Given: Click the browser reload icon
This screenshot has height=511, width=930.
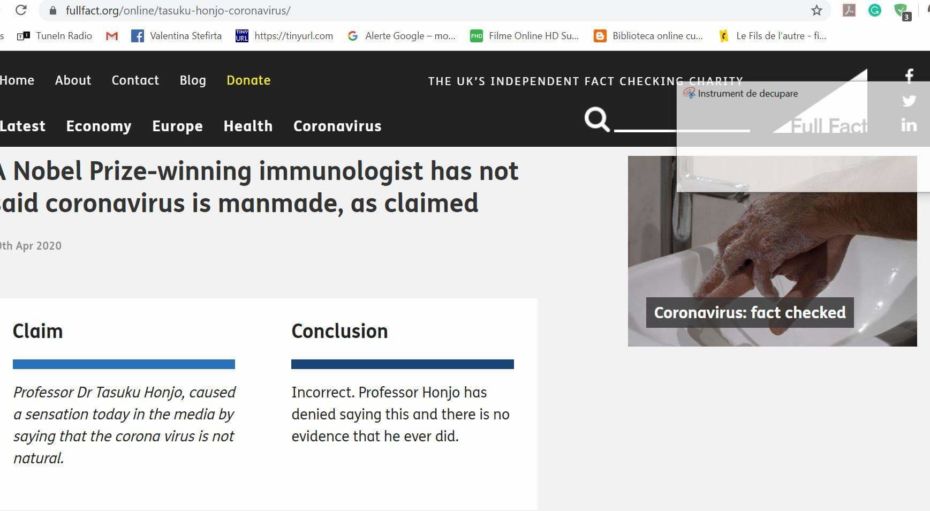Looking at the screenshot, I should click(21, 10).
